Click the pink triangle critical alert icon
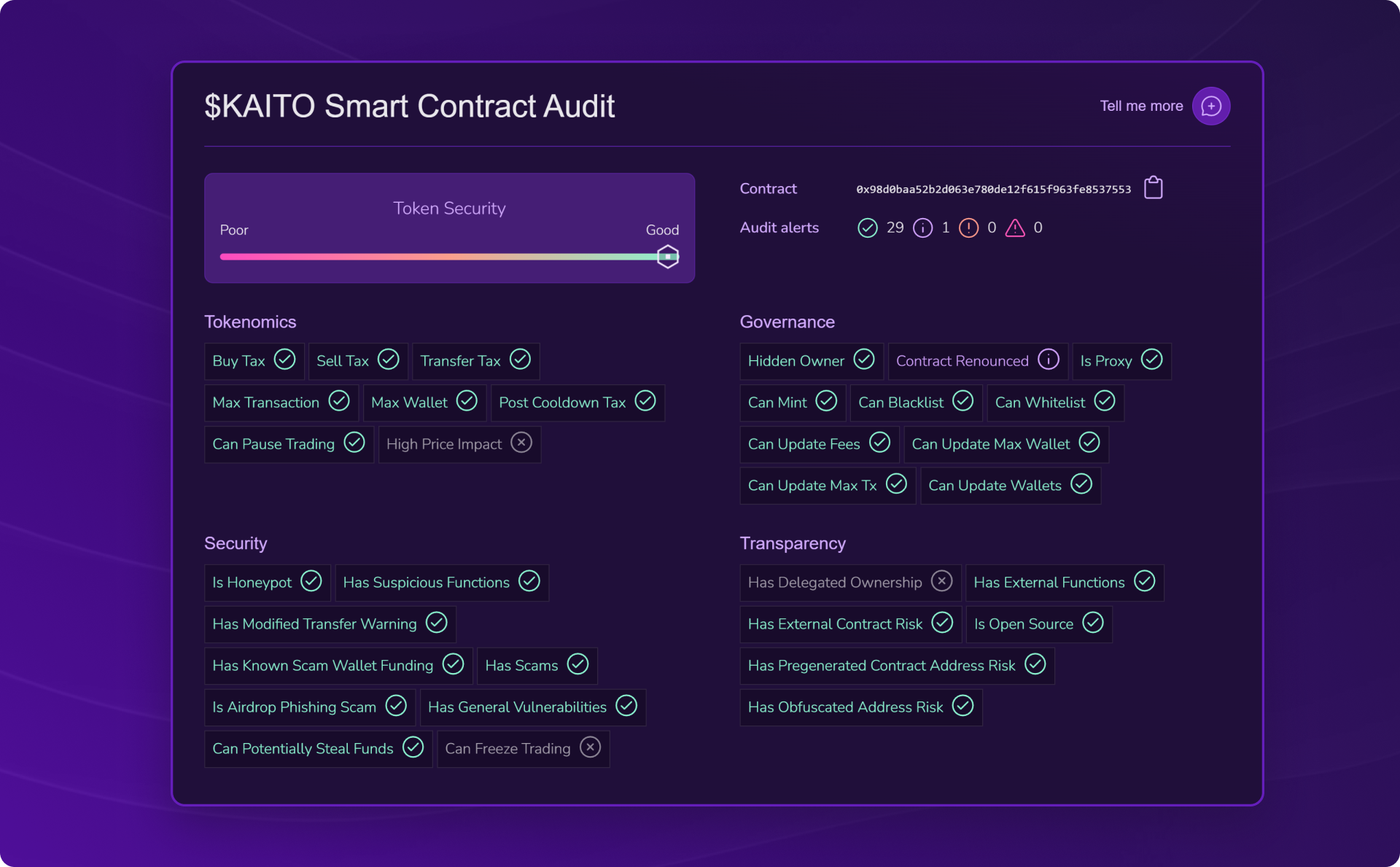The height and width of the screenshot is (867, 1400). click(1015, 228)
